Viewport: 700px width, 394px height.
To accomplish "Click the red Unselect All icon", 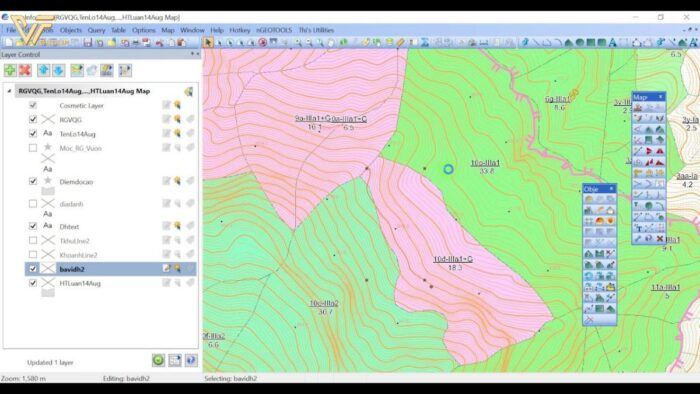I will [x=262, y=43].
